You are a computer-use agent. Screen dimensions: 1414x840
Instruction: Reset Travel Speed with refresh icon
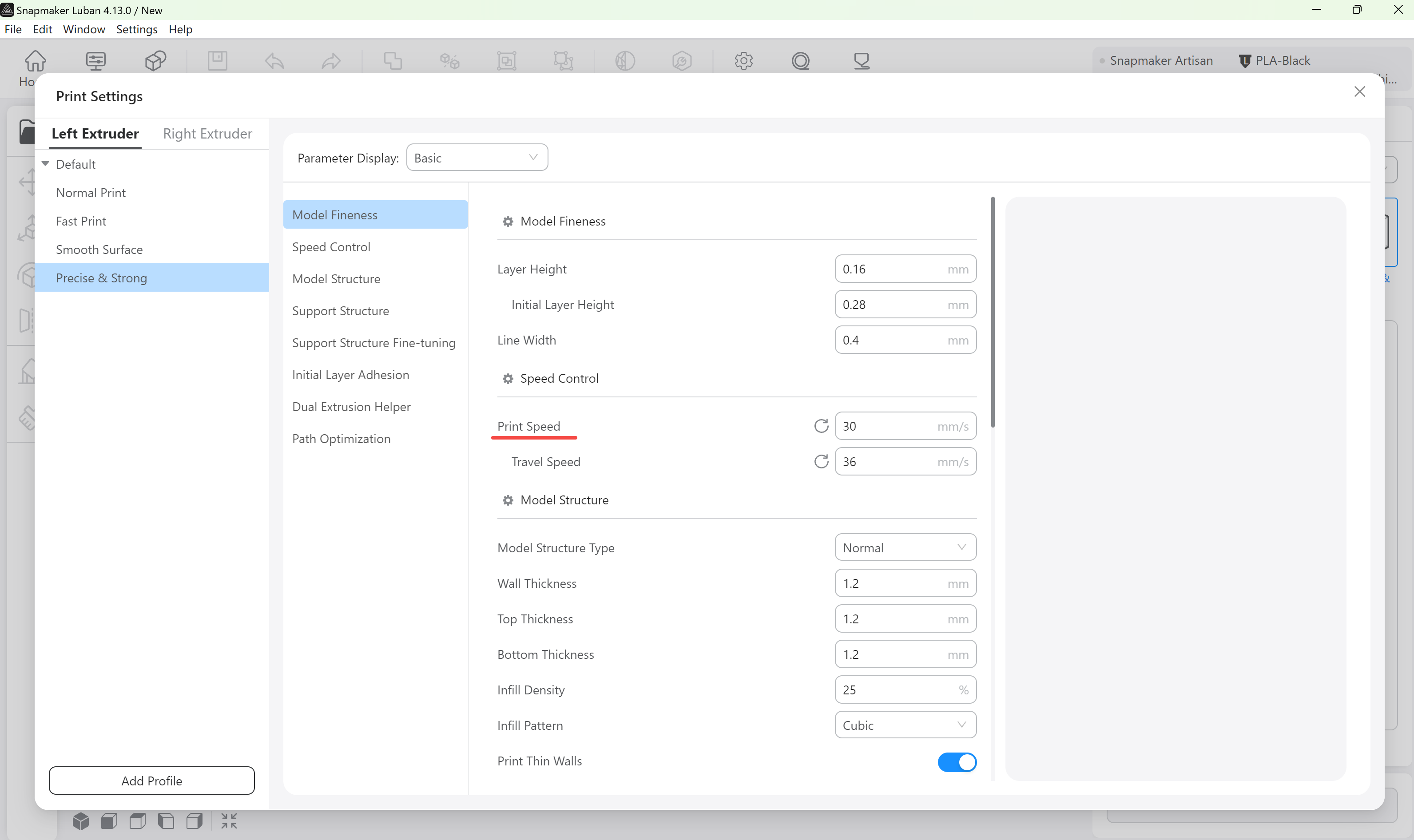821,461
